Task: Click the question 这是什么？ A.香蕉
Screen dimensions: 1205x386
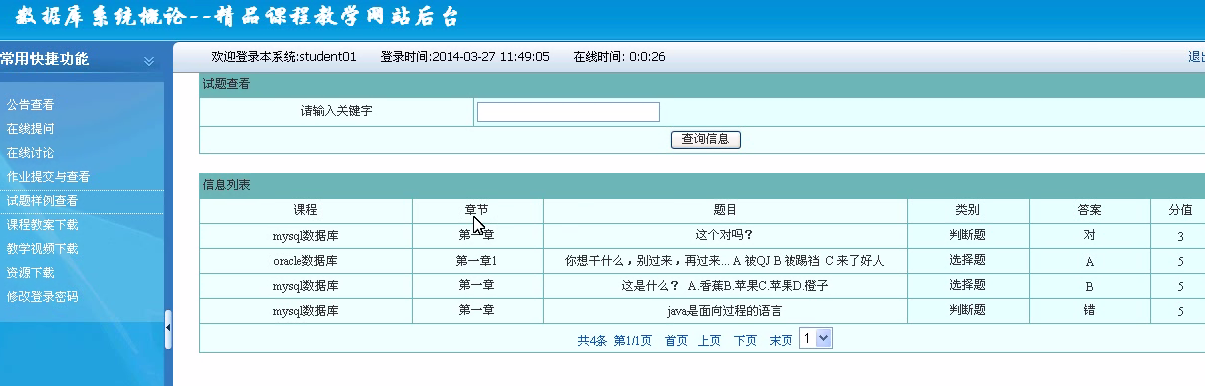Action: (x=725, y=285)
